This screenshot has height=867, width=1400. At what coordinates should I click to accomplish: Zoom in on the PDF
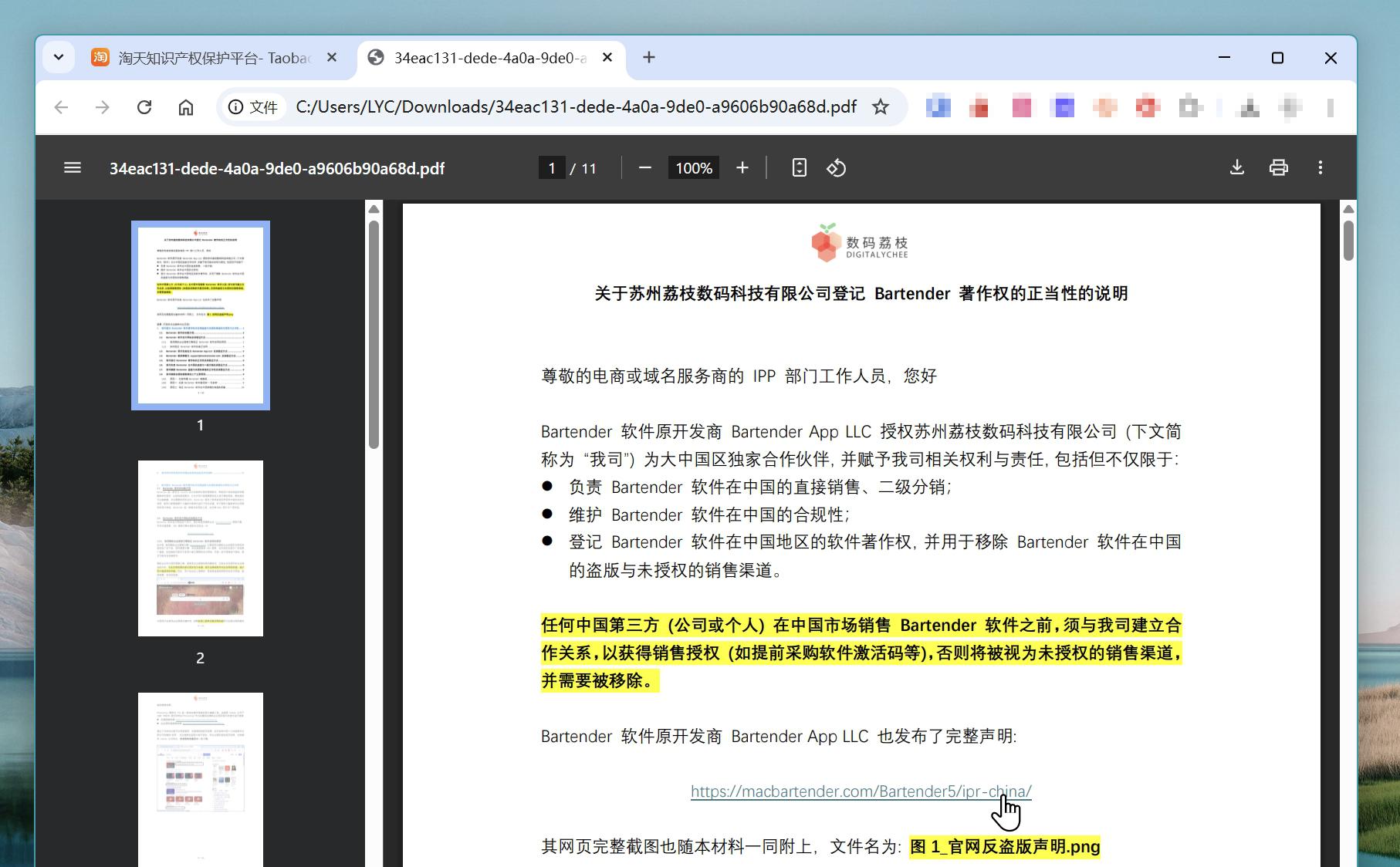[742, 168]
